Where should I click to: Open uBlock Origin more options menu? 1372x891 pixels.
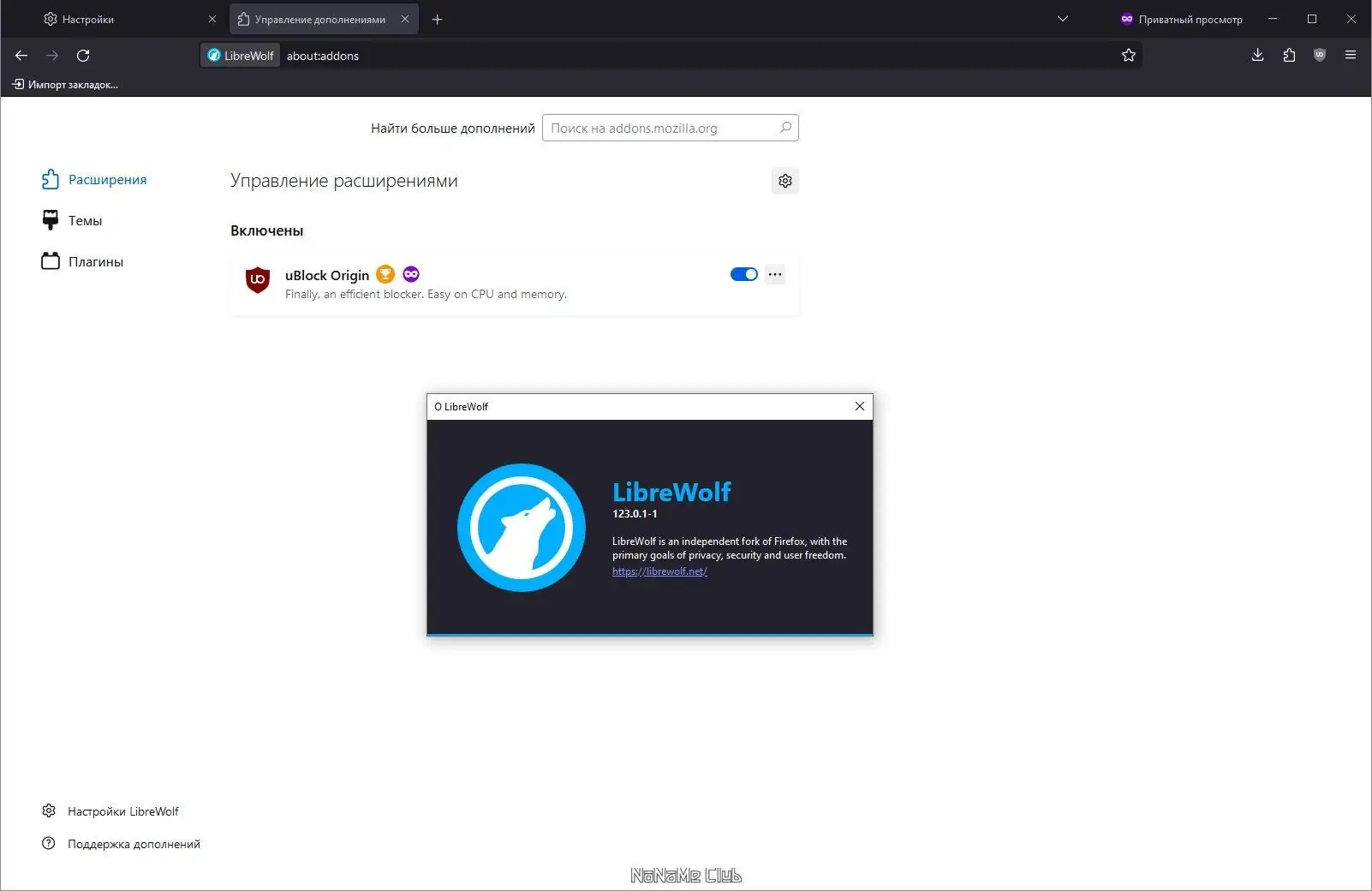775,274
